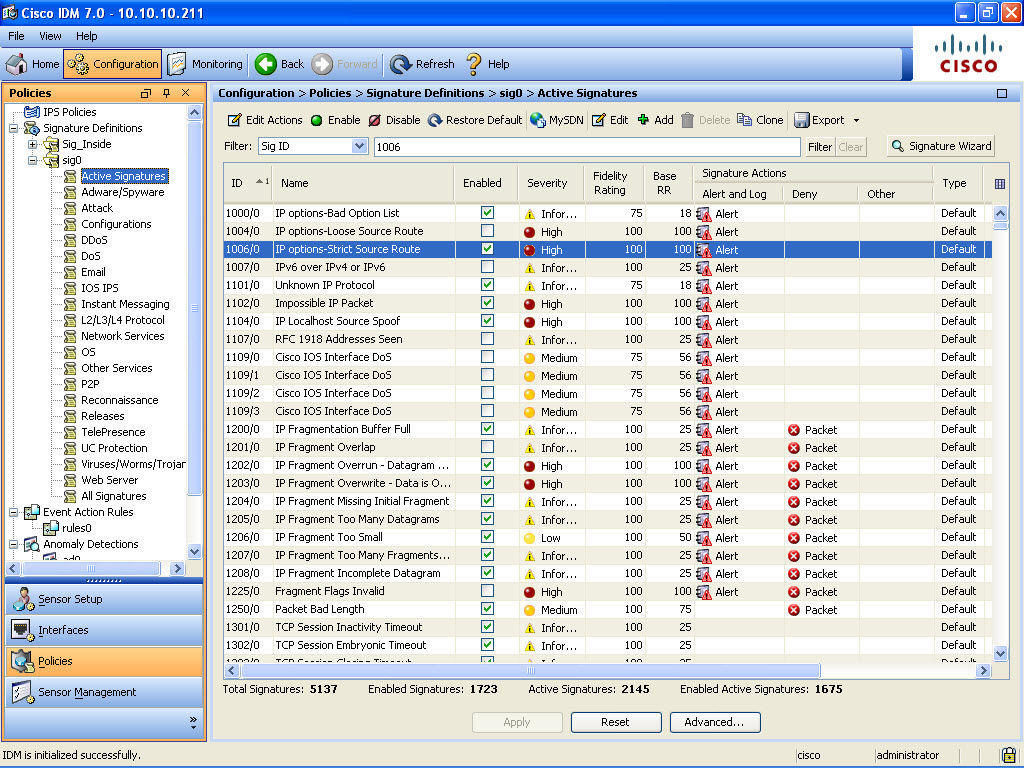Open the View menu
This screenshot has height=768, width=1024.
point(50,36)
